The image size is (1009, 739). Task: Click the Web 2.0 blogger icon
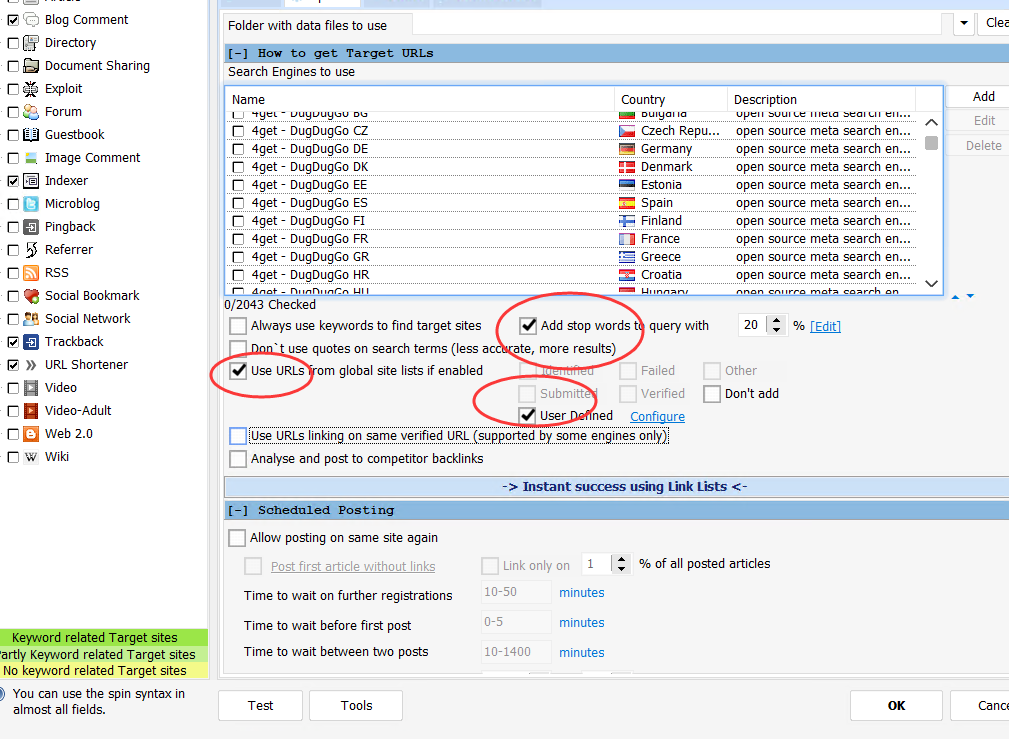click(x=31, y=434)
